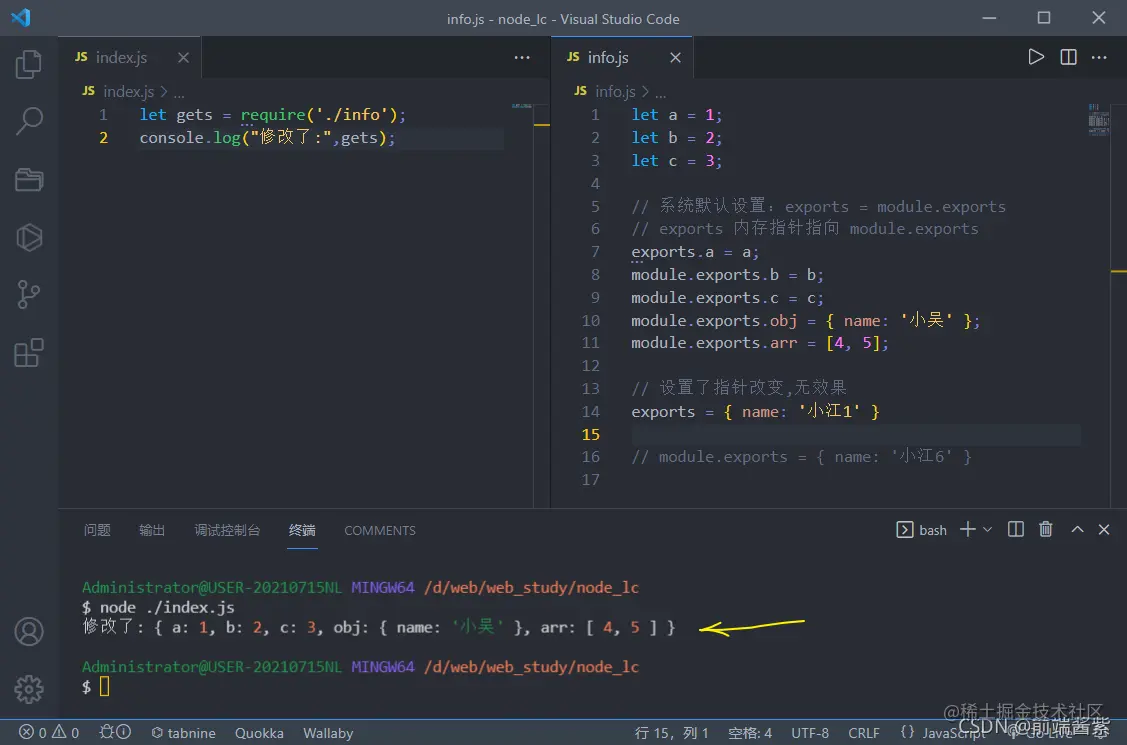Screen dimensions: 1127x745
Task: Run code with the play icon
Action: point(1036,57)
